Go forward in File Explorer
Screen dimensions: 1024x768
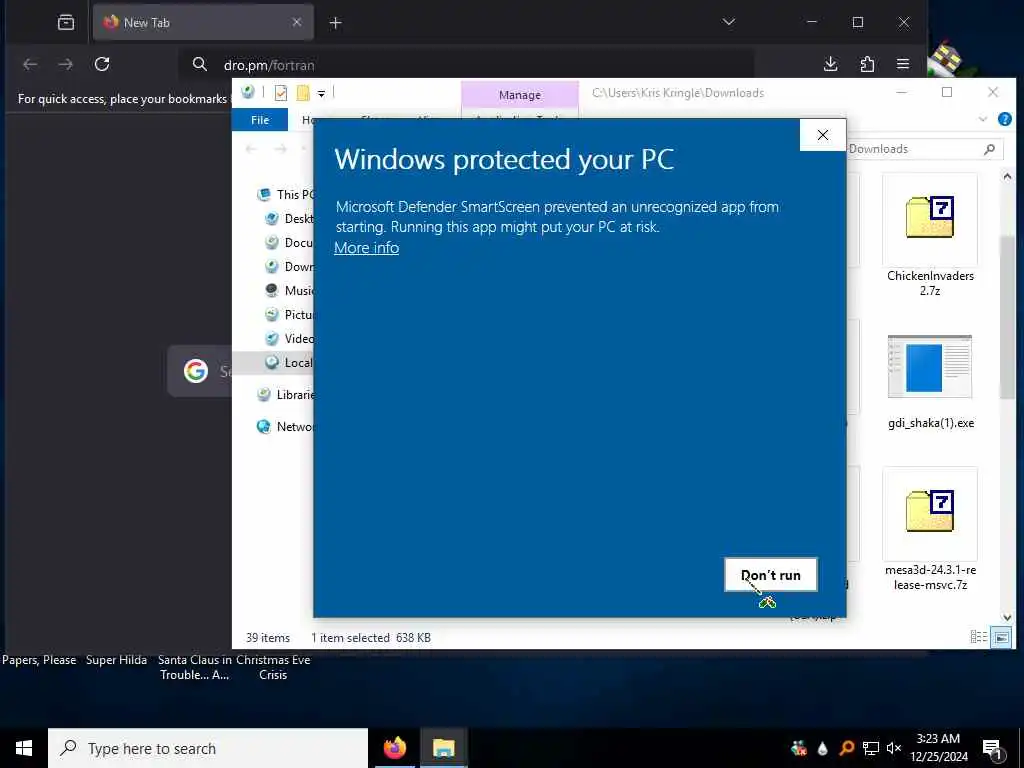[280, 149]
